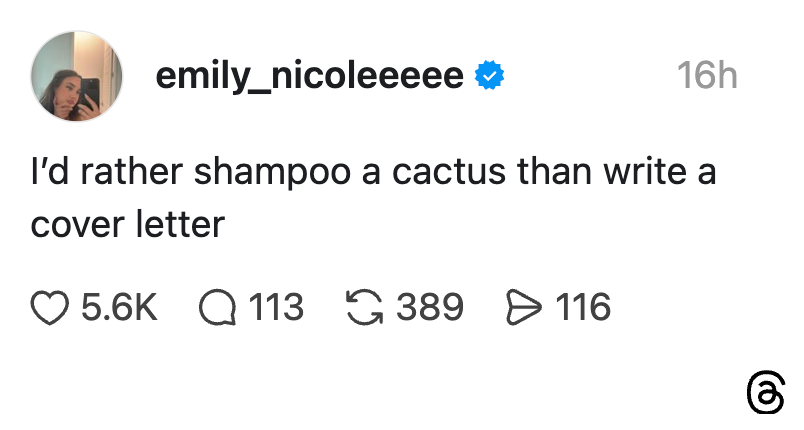Click the word "cactus" in the post

pos(449,171)
